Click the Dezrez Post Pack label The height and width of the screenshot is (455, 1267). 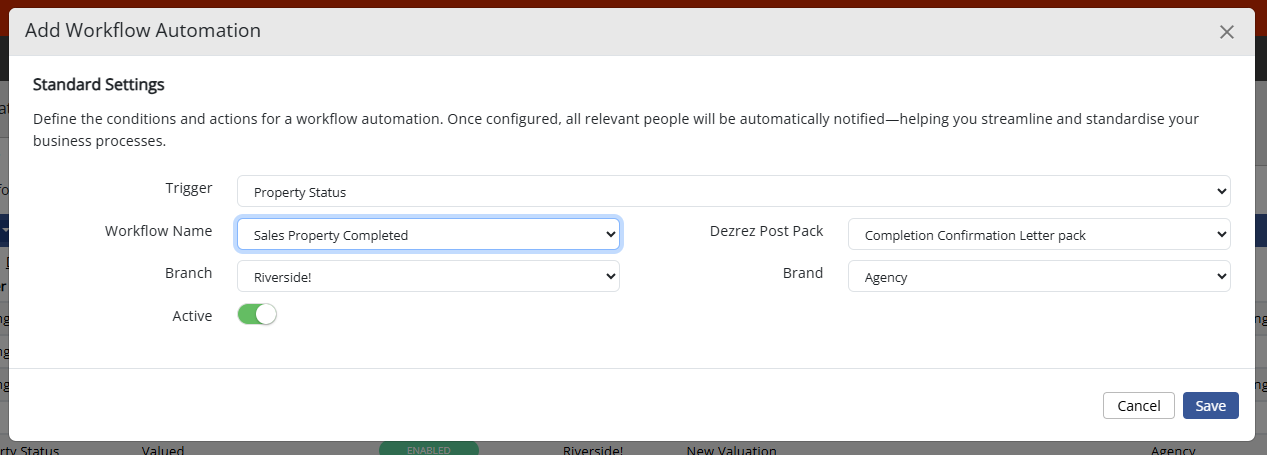click(766, 231)
